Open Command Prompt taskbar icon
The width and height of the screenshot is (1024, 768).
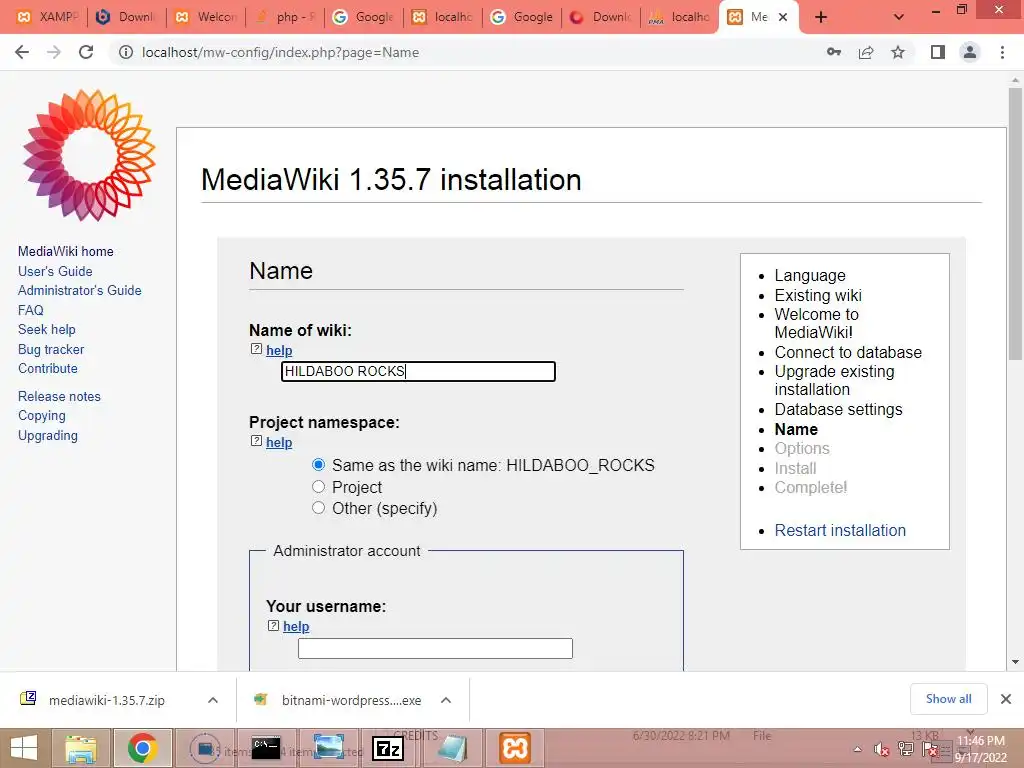(266, 748)
